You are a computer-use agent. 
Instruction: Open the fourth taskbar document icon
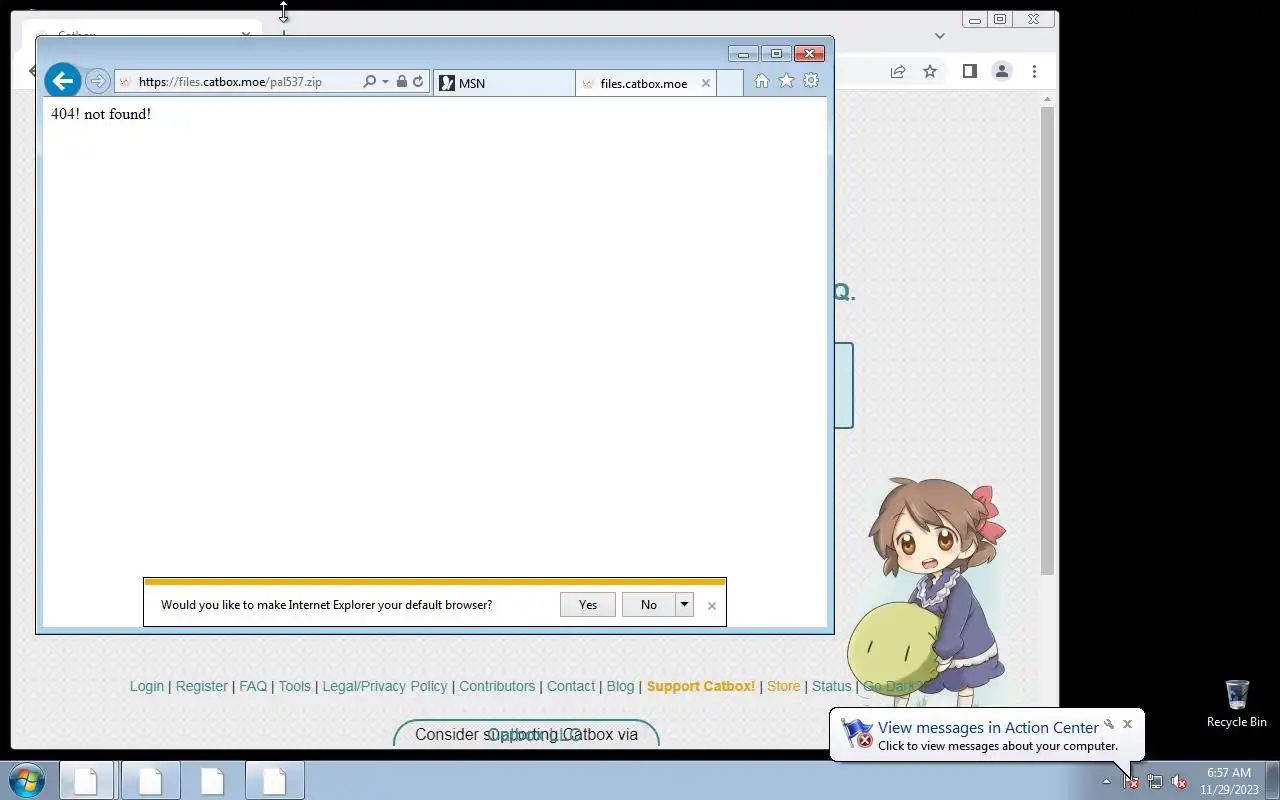coord(274,780)
